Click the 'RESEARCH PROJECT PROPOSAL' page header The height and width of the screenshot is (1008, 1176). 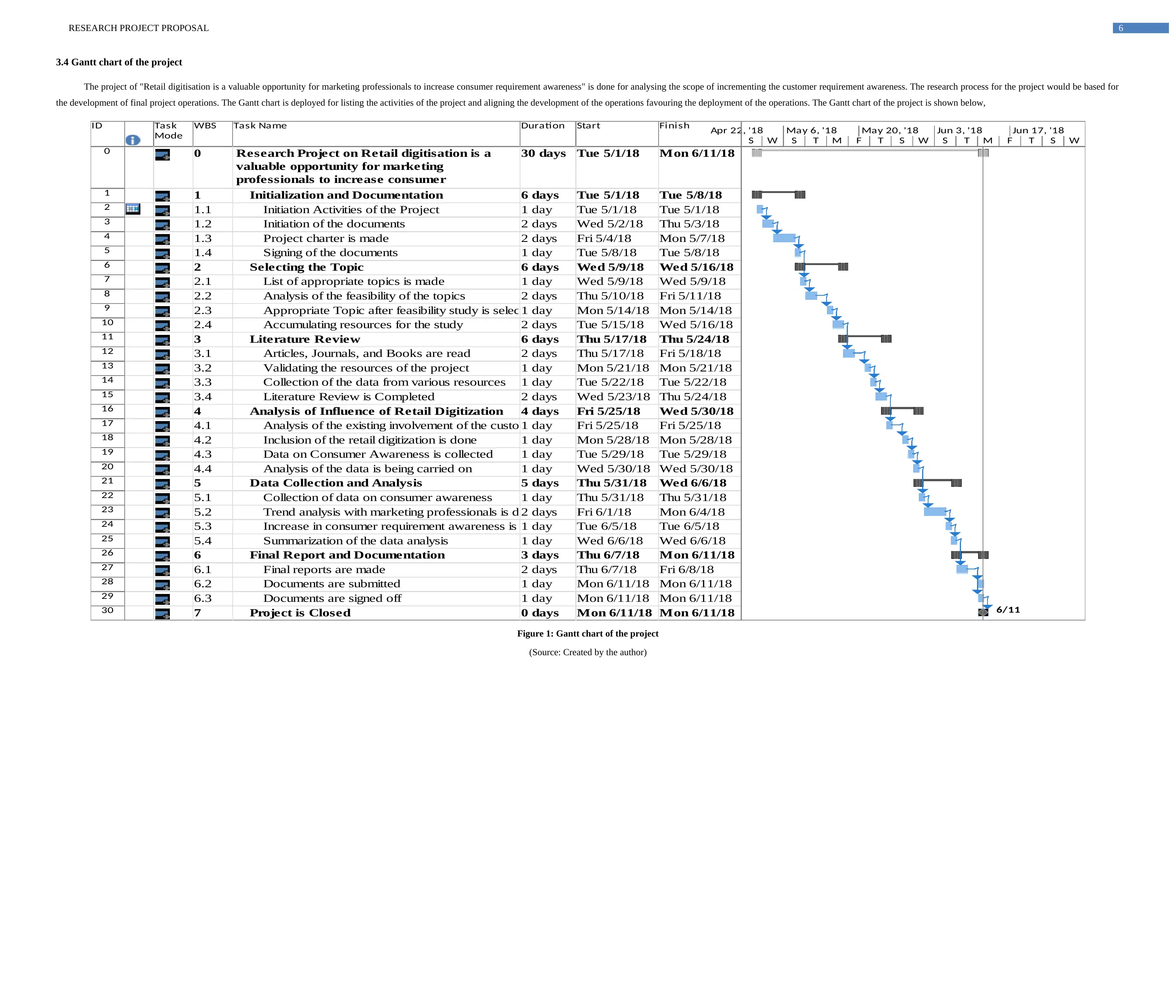(x=139, y=28)
